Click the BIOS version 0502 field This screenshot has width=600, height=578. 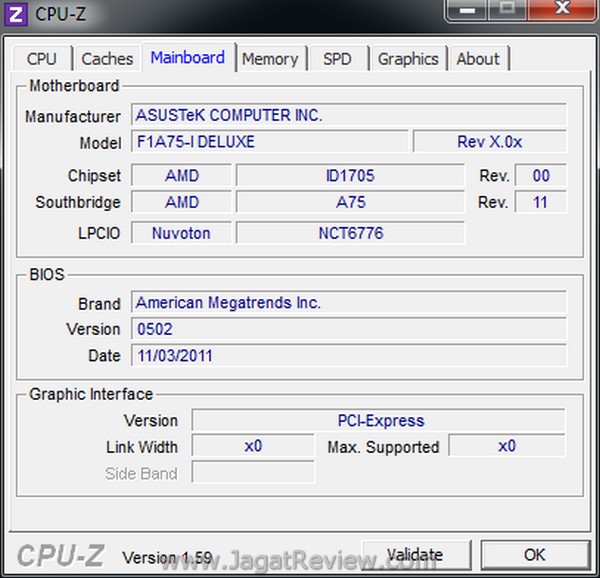349,329
